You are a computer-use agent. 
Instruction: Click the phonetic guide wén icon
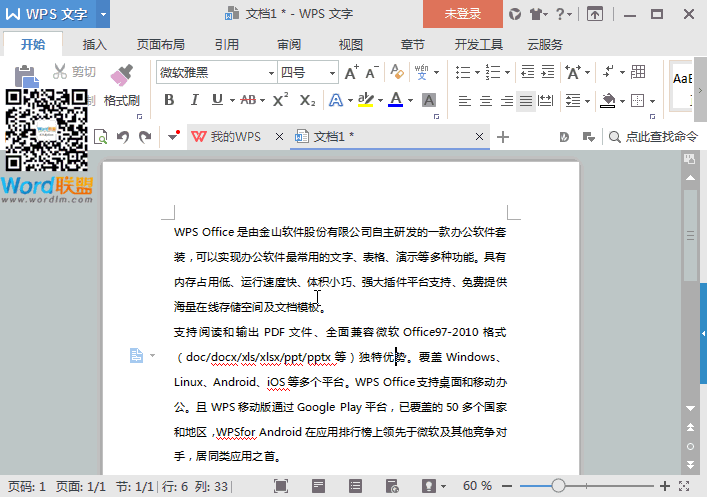point(421,72)
